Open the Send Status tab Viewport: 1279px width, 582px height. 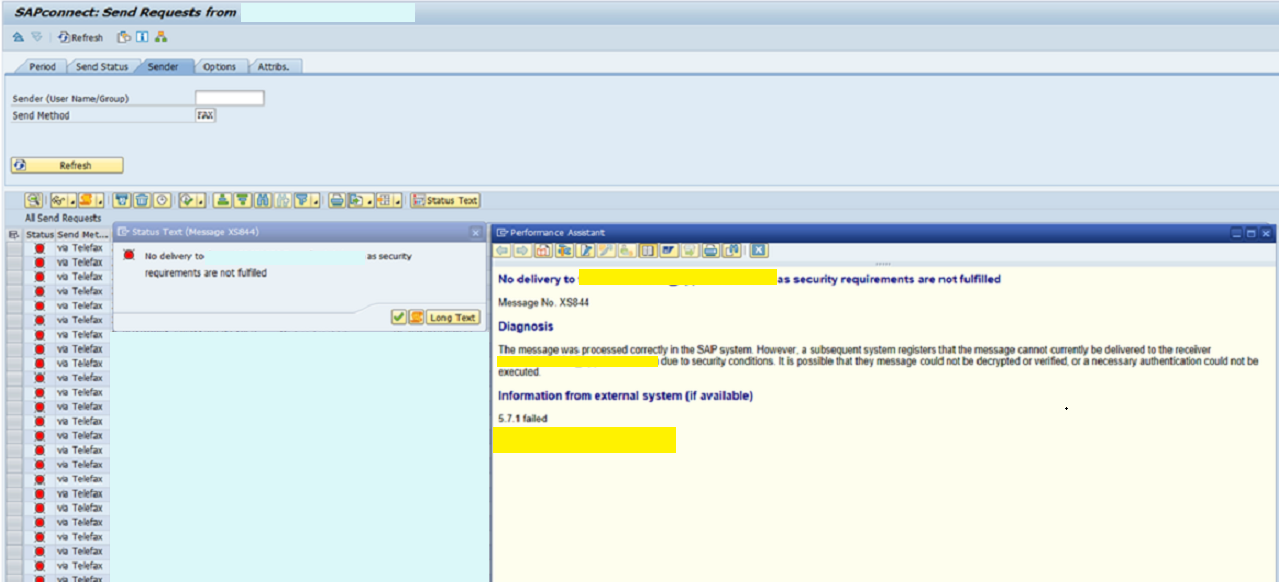(102, 67)
